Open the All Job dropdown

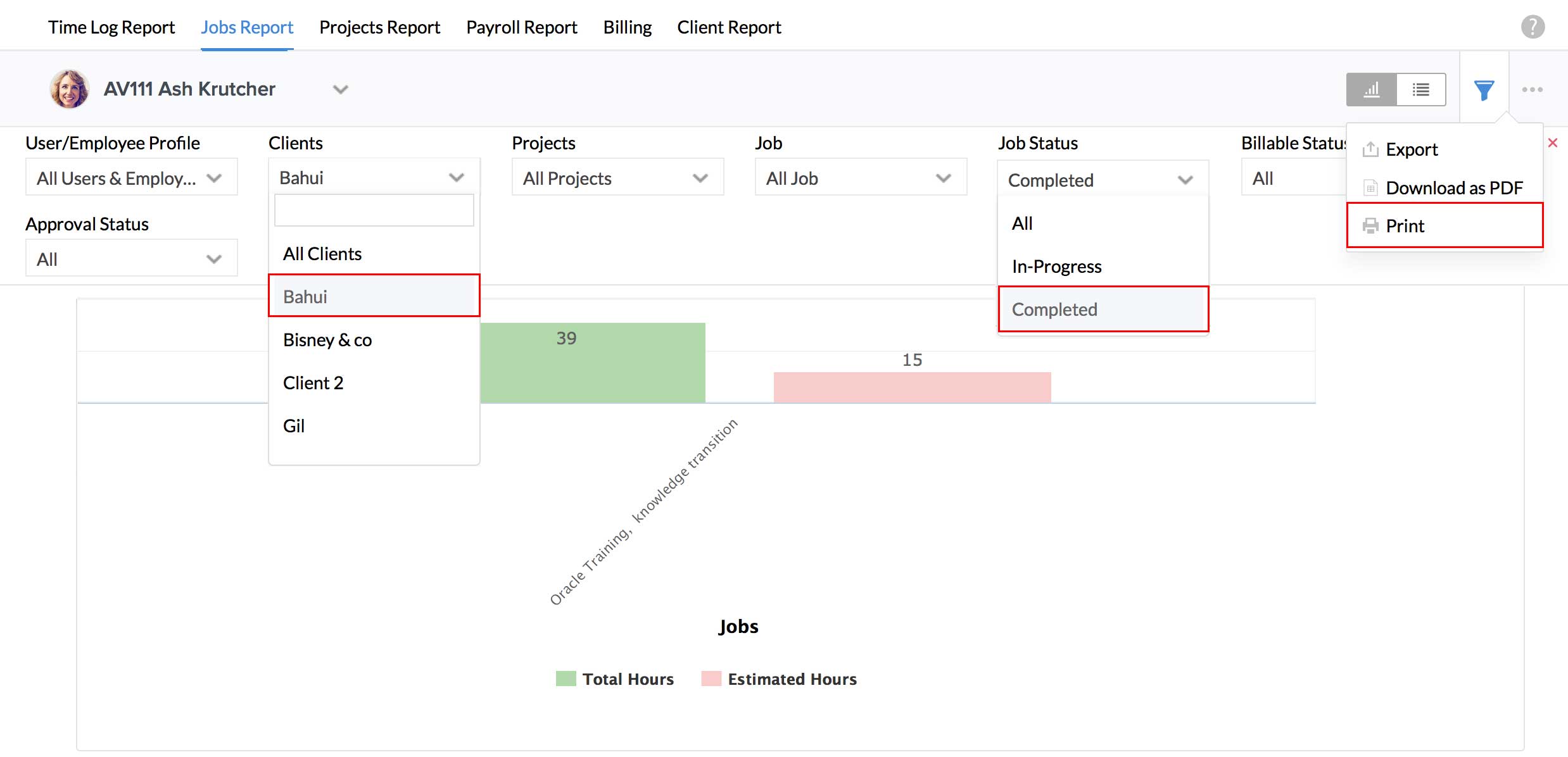(860, 178)
